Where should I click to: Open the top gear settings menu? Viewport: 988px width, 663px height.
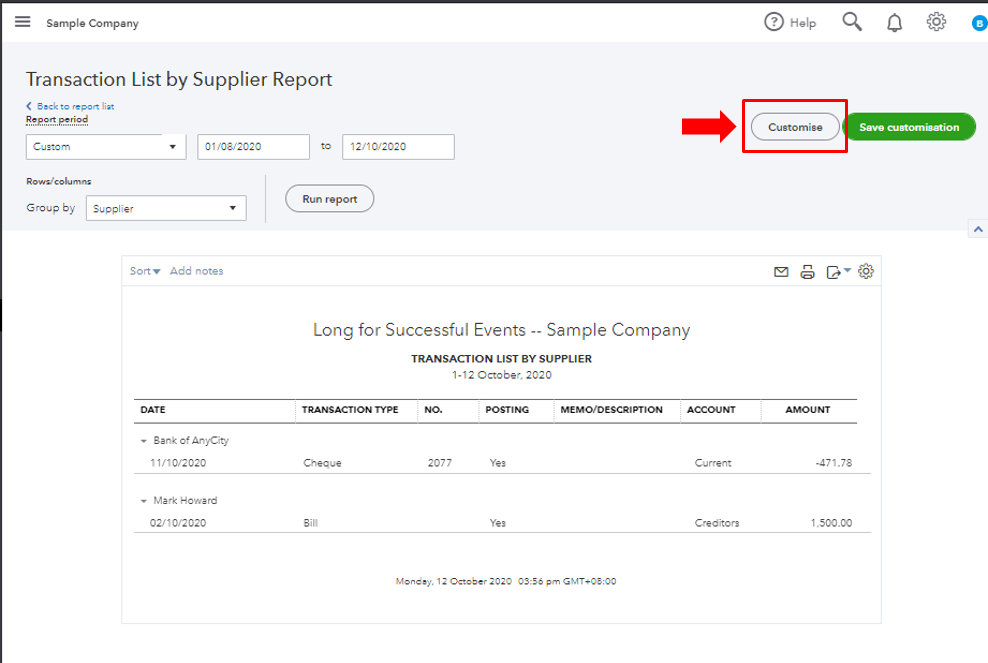[x=936, y=22]
